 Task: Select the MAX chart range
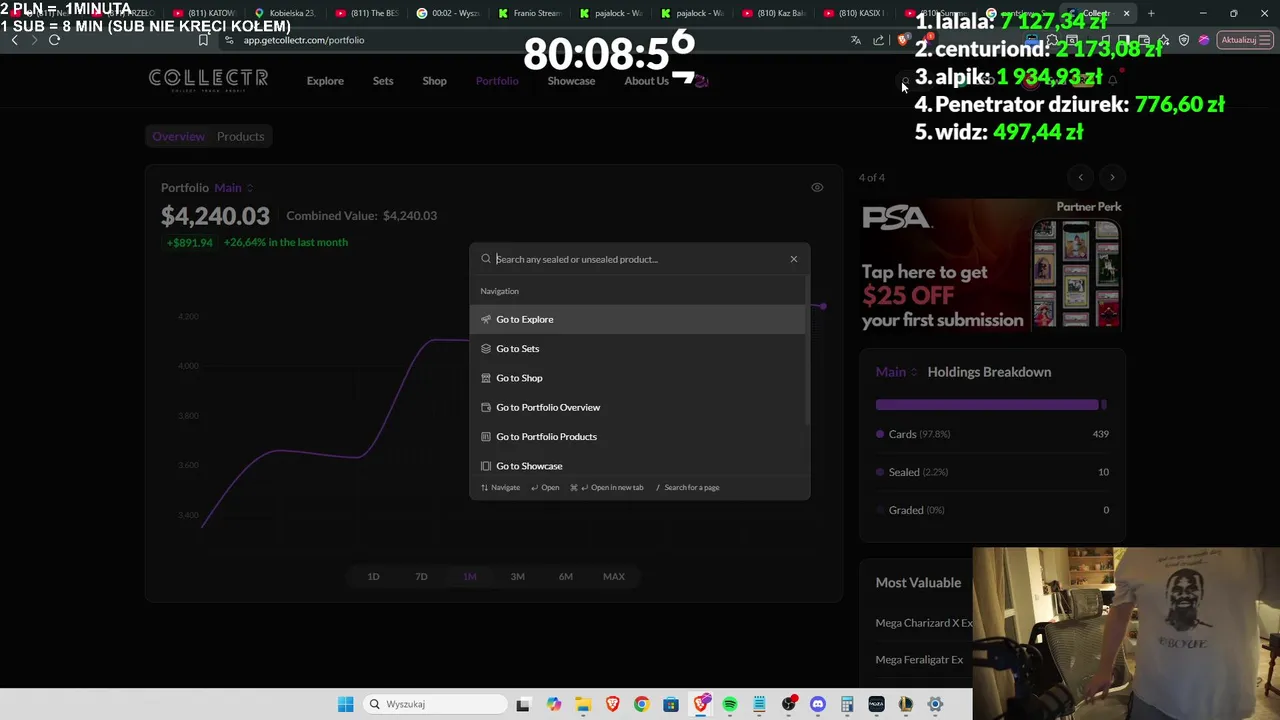tap(614, 576)
